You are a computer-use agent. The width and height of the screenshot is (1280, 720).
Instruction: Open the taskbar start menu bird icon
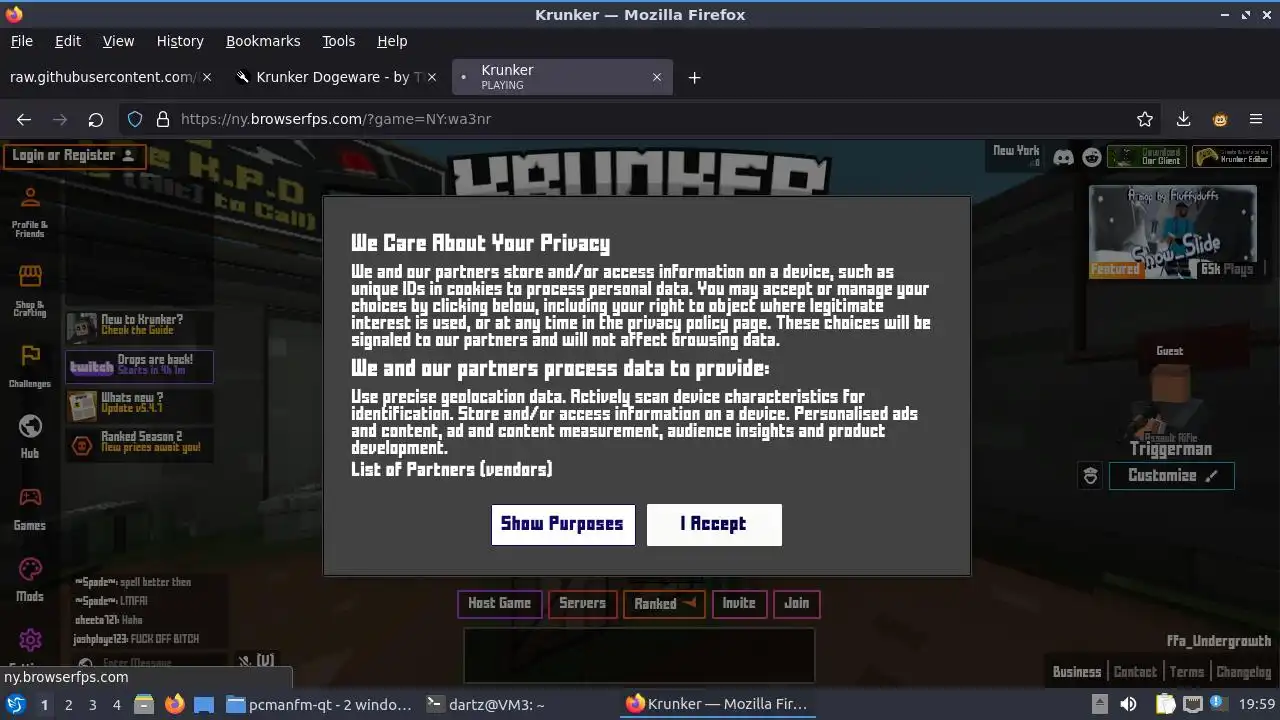(16, 704)
